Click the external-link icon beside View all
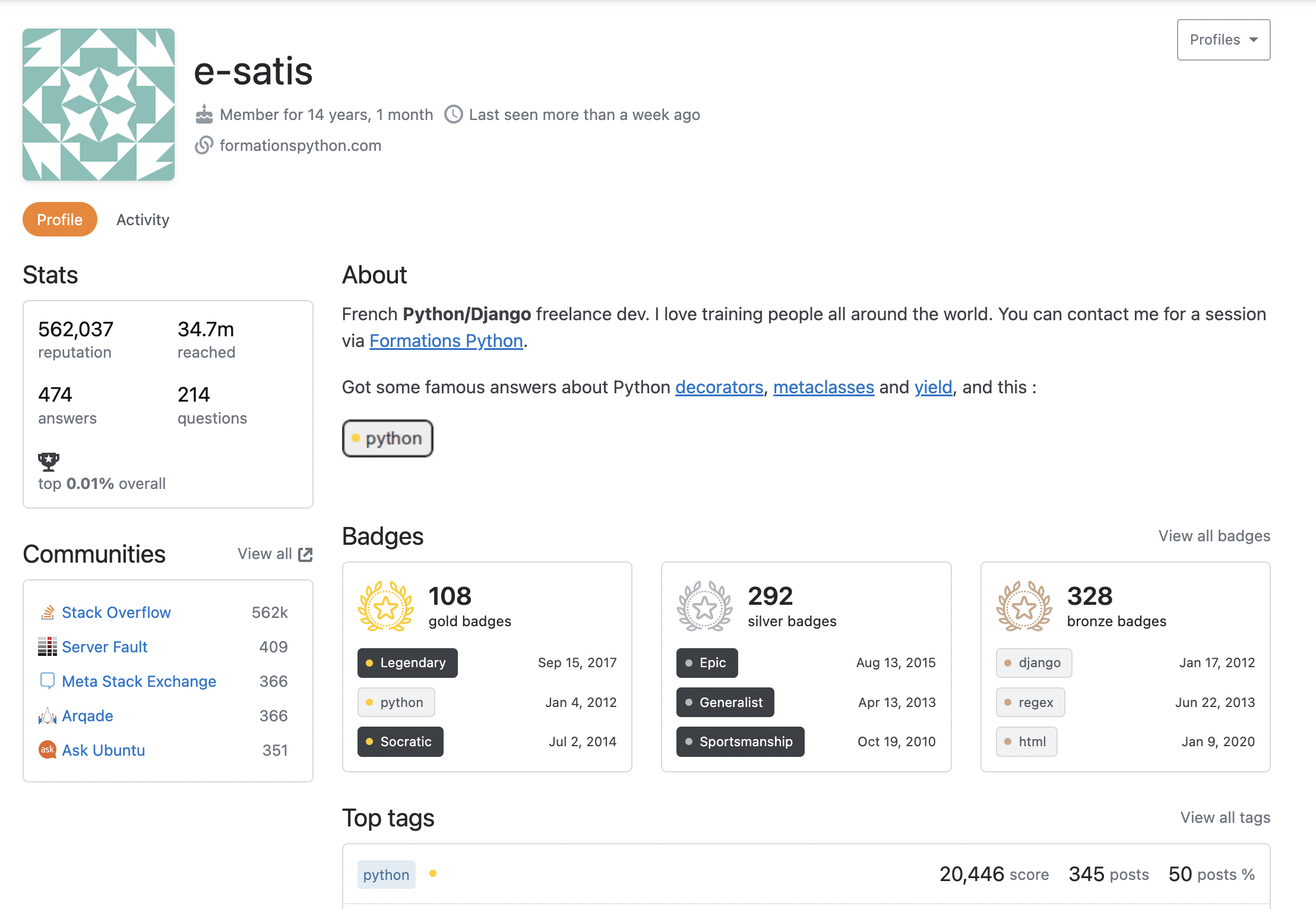 tap(305, 554)
